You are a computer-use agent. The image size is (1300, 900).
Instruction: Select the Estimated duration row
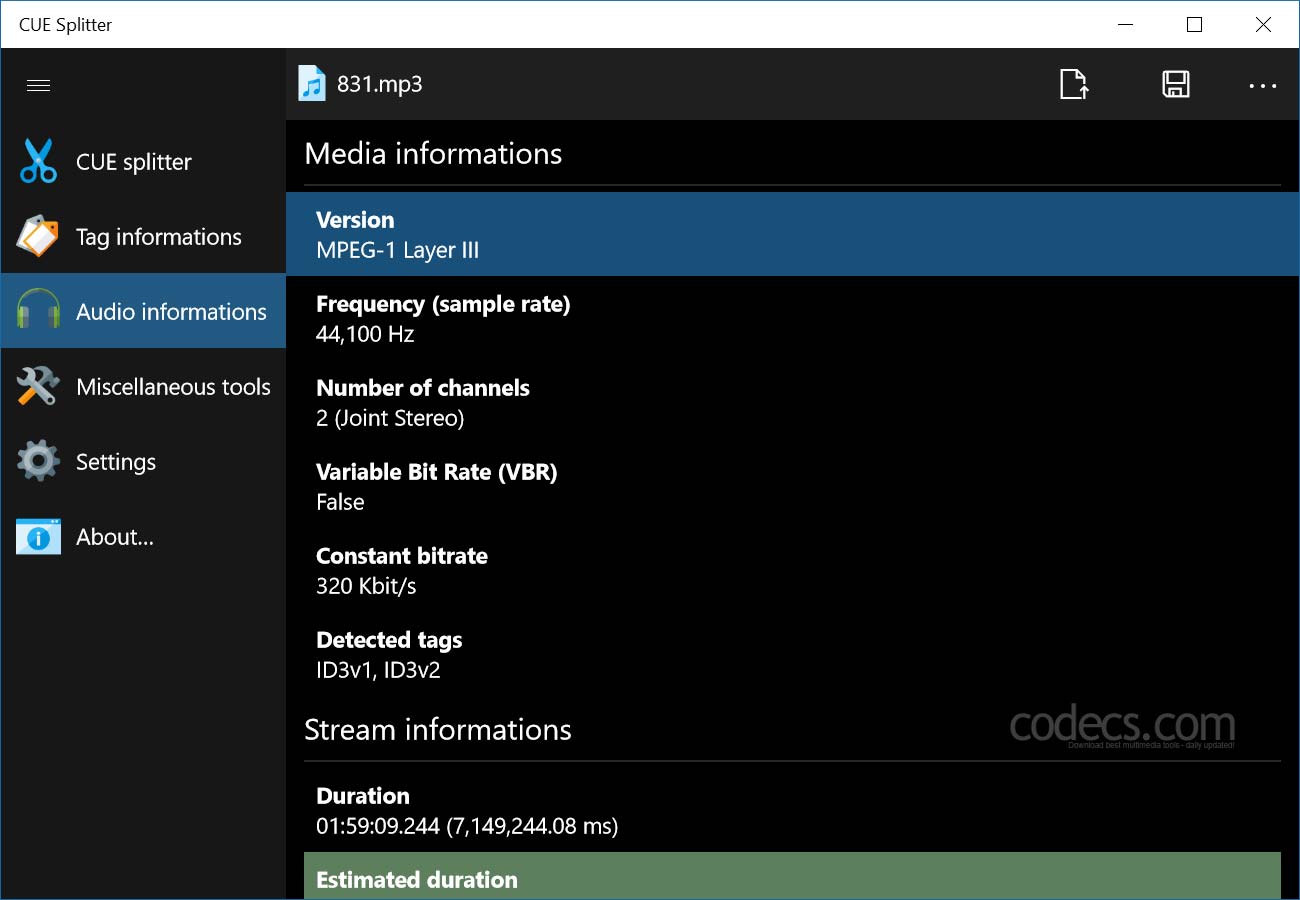coord(792,876)
